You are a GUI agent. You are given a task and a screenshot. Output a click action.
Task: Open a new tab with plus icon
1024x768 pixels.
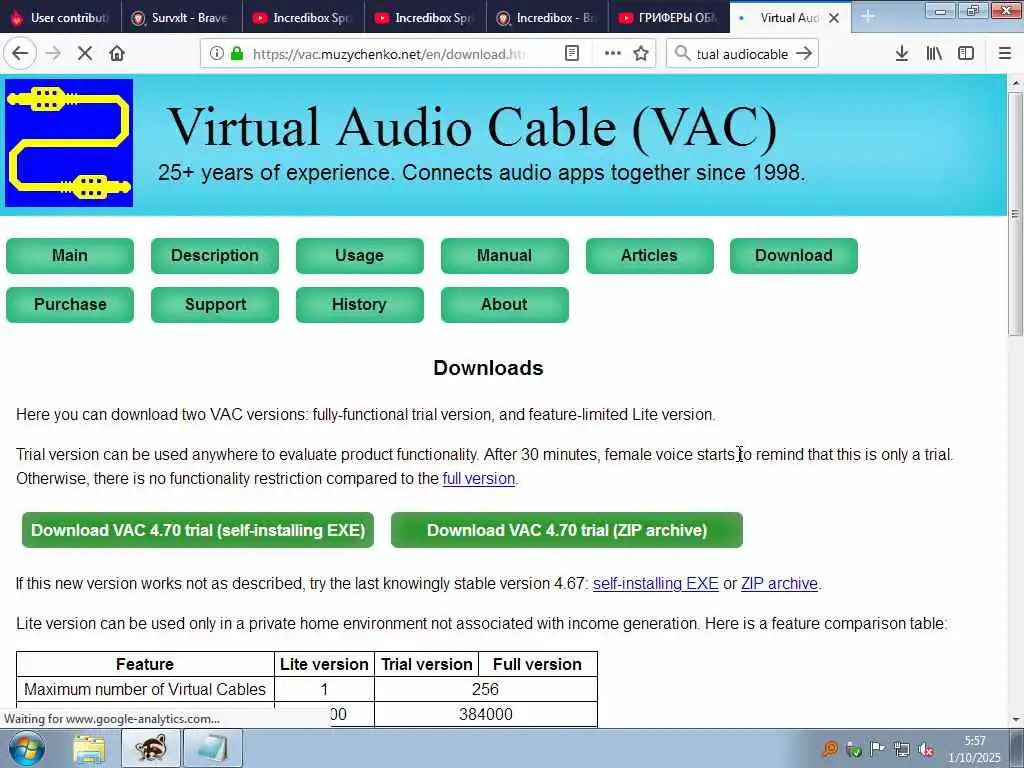click(x=868, y=17)
